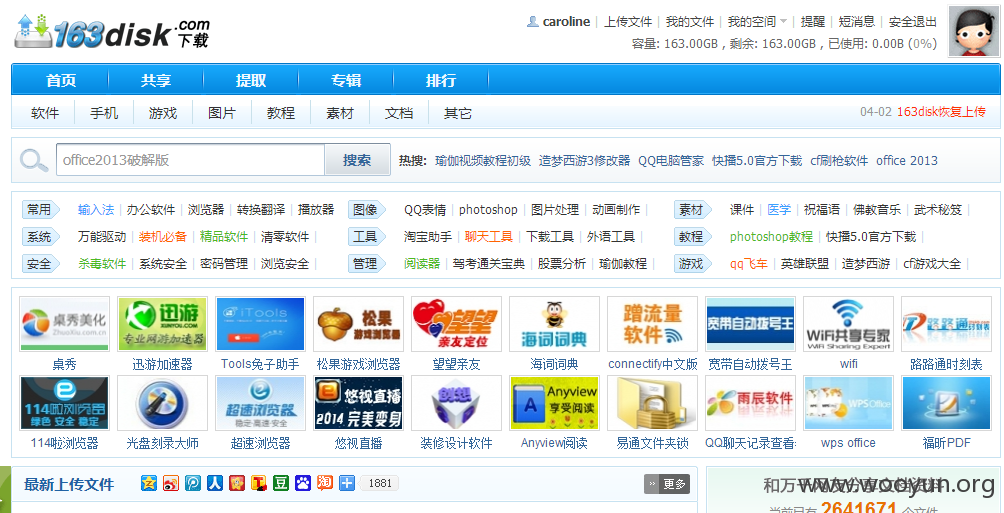Select the 手机 category

[x=104, y=113]
